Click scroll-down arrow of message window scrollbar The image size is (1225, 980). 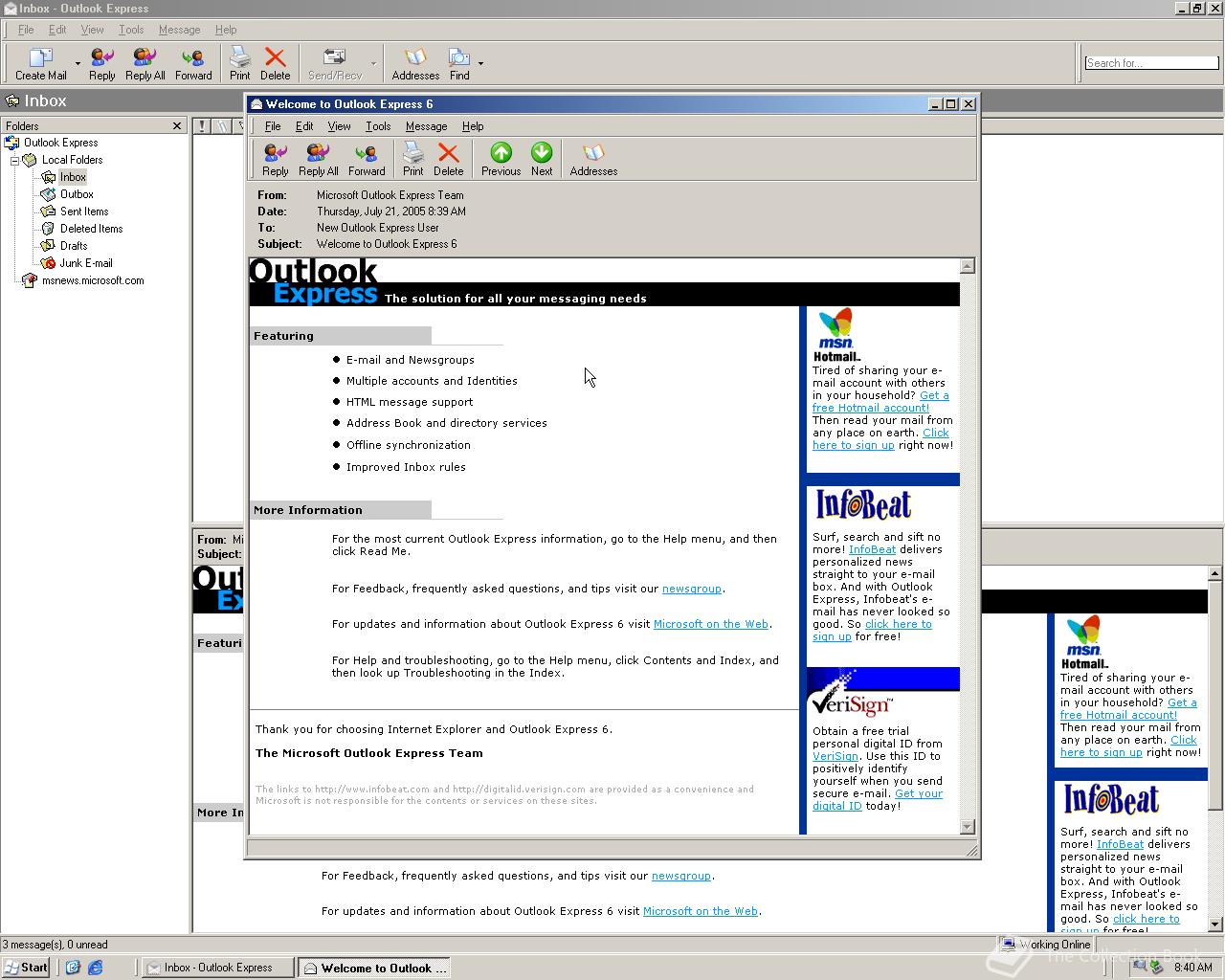point(967,827)
